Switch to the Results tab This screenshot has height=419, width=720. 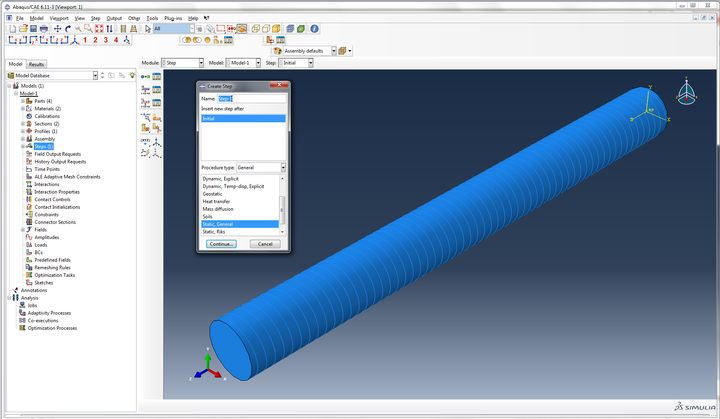36,64
